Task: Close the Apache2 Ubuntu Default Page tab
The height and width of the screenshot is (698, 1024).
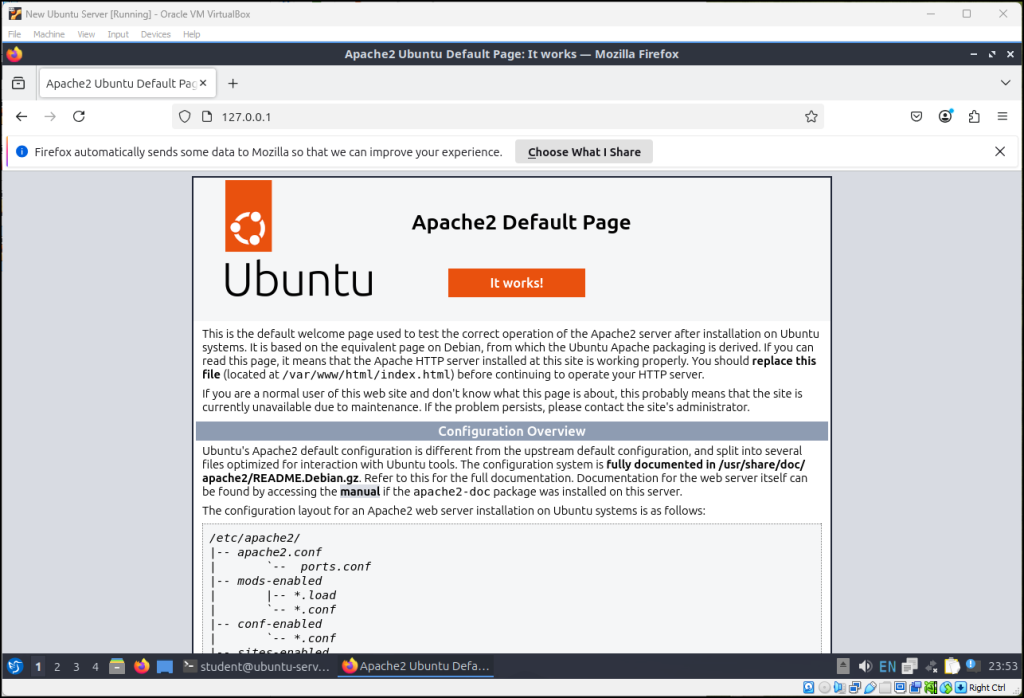Action: click(203, 83)
